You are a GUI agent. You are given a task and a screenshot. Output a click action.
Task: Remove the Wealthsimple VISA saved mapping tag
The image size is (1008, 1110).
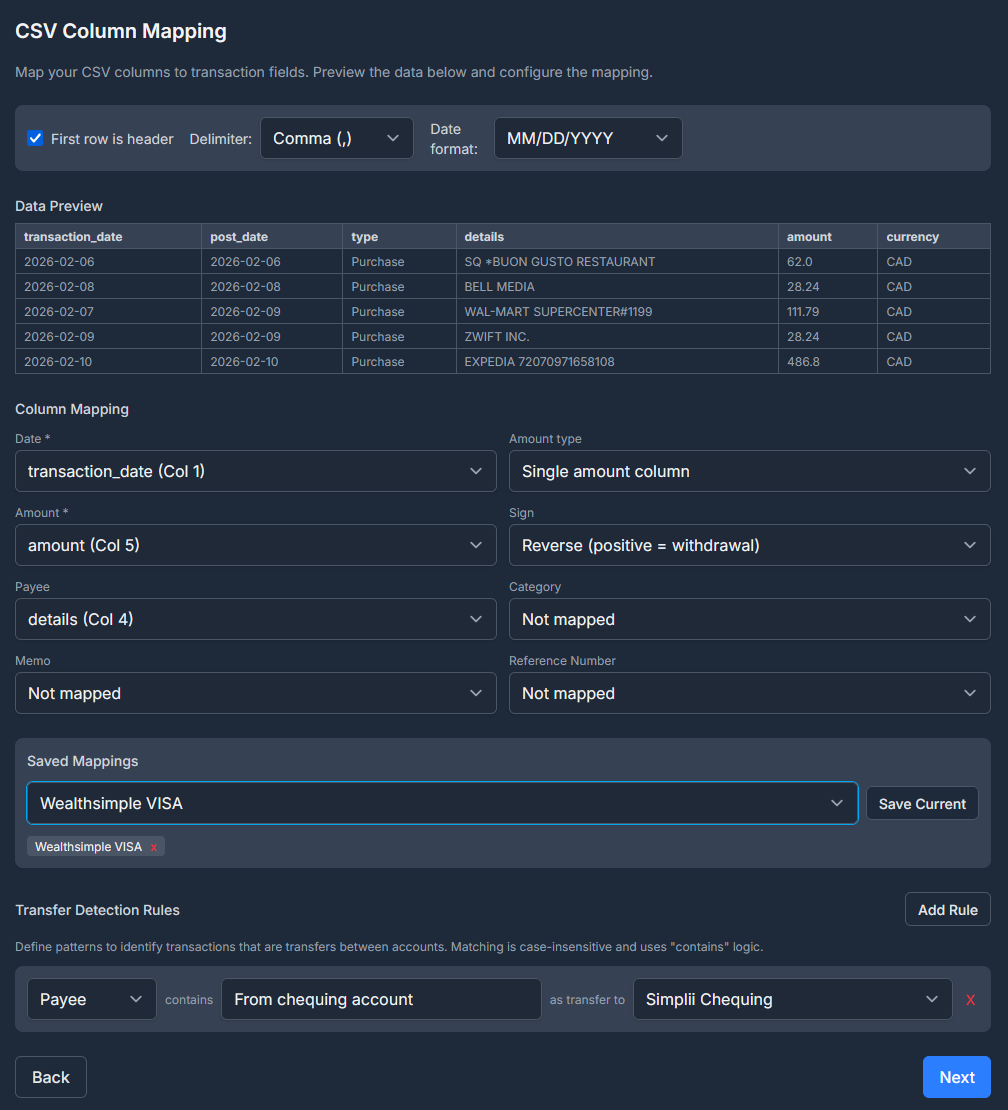coord(154,847)
